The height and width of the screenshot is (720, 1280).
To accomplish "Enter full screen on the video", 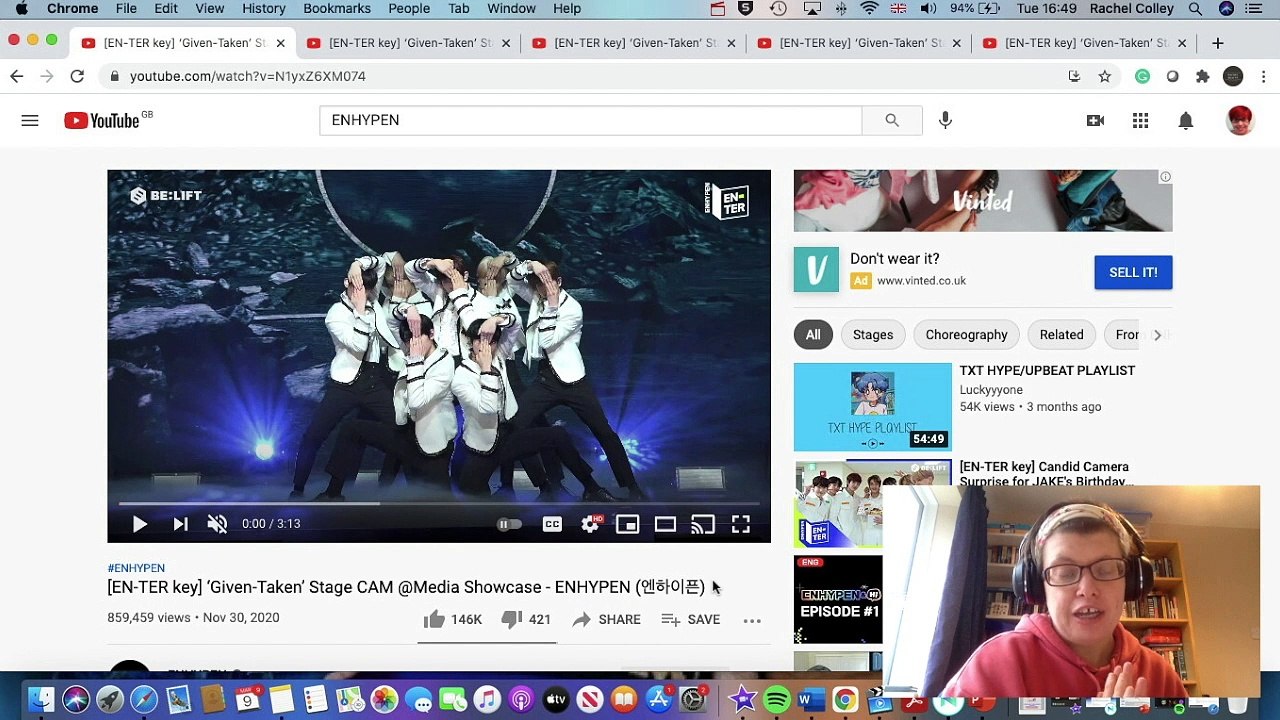I will pos(741,524).
